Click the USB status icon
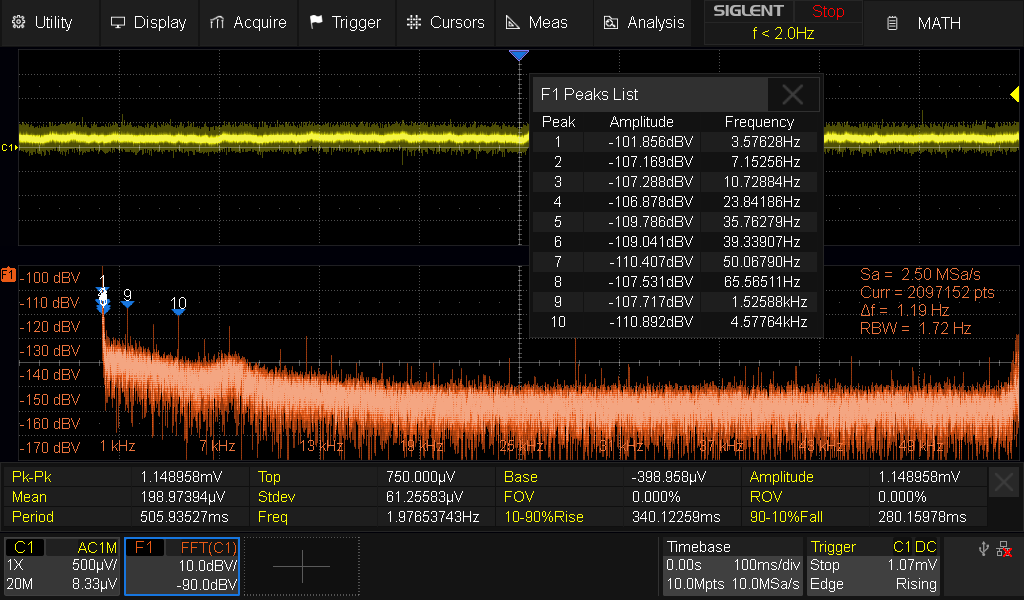1024x600 pixels. coord(985,549)
